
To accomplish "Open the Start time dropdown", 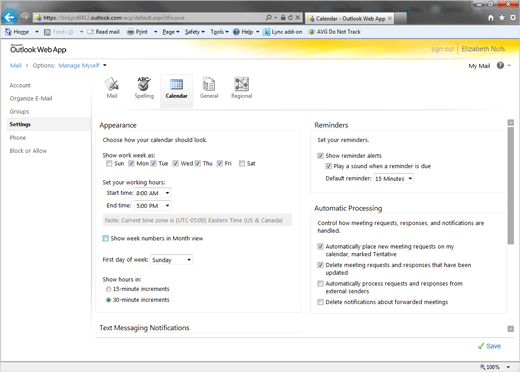I will (x=153, y=193).
